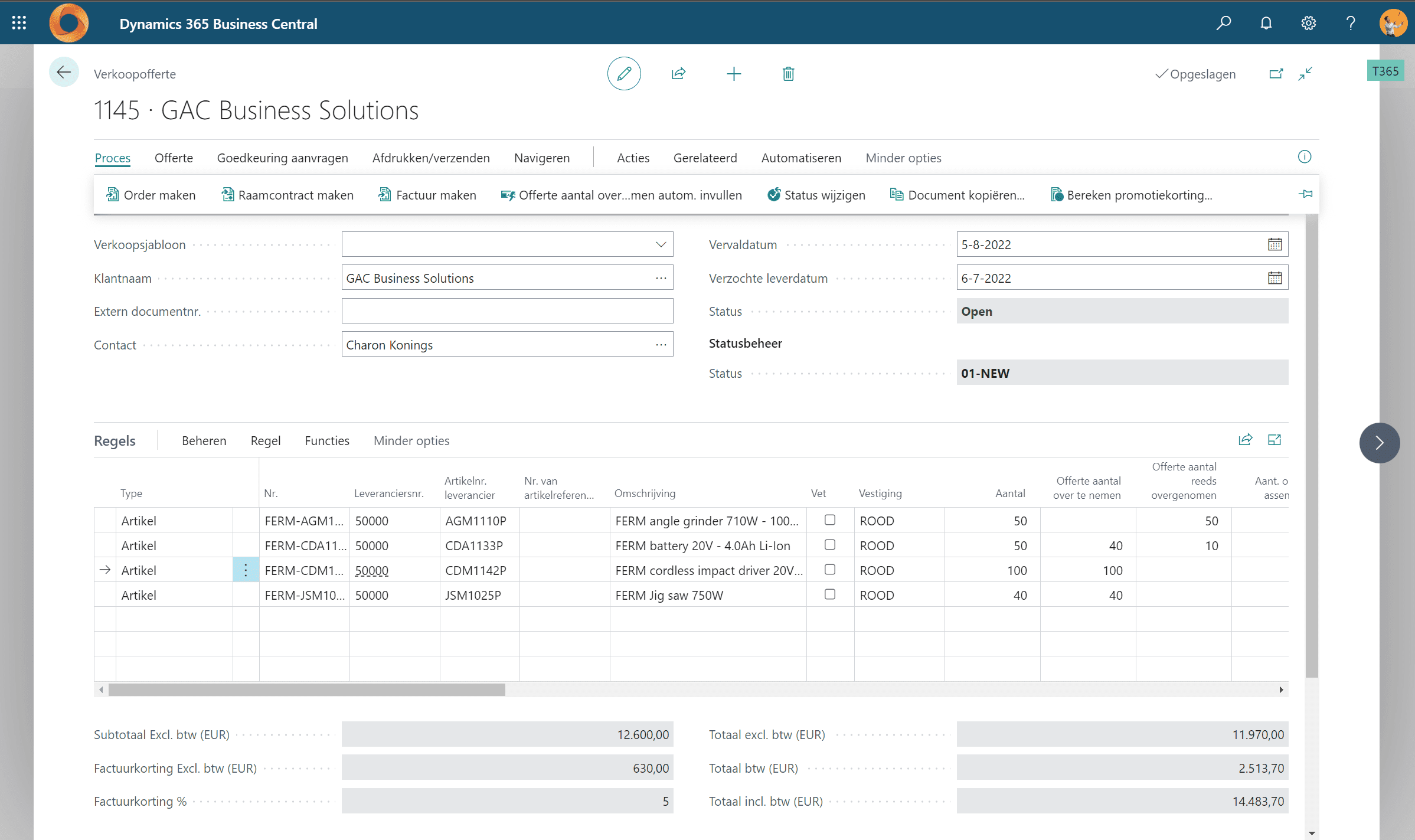1415x840 pixels.
Task: Open row options for FERM-CDM1 line
Action: click(246, 570)
